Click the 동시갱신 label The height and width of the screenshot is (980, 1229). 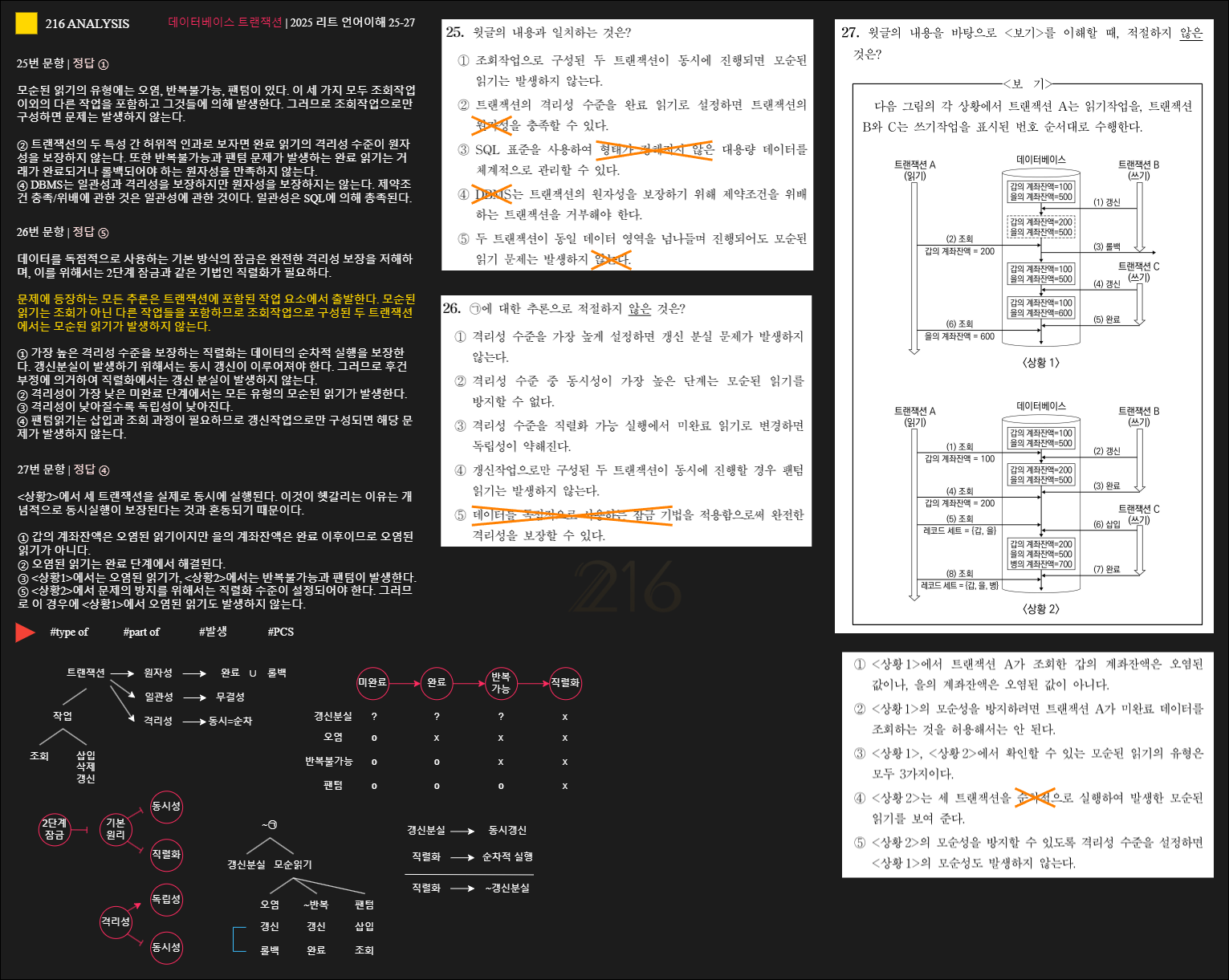[507, 830]
